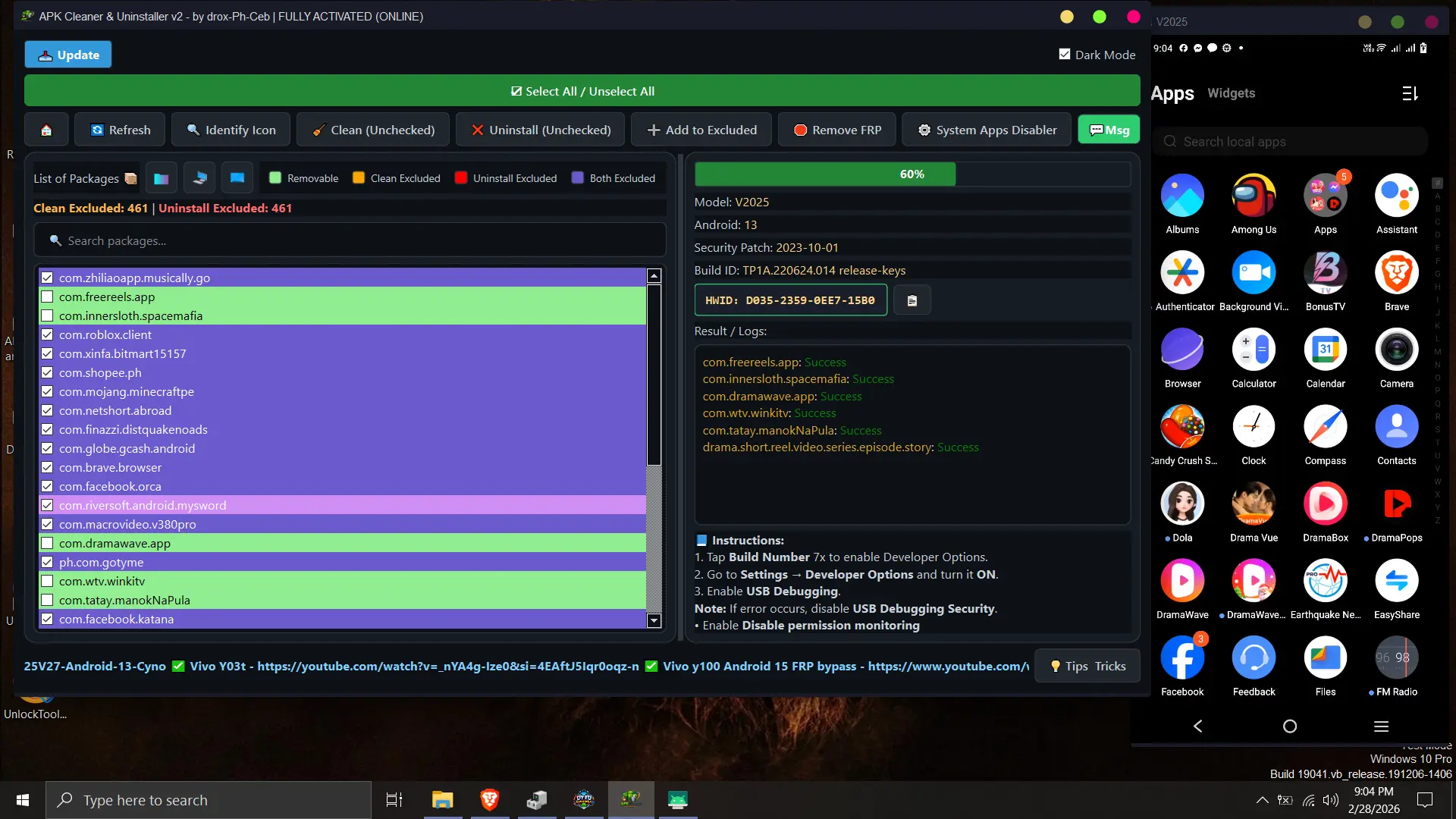Click the Removable green color swatch
Image resolution: width=1456 pixels, height=819 pixels.
[x=275, y=177]
